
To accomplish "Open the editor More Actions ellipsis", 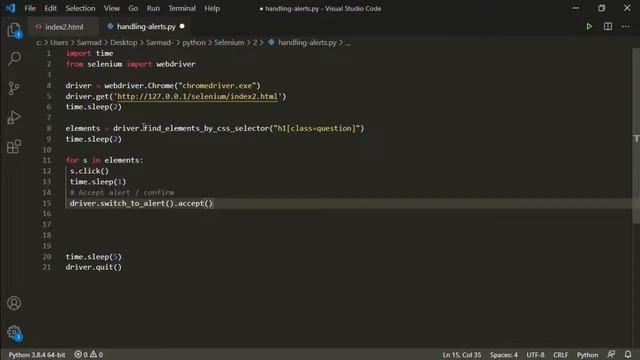I will (625, 27).
